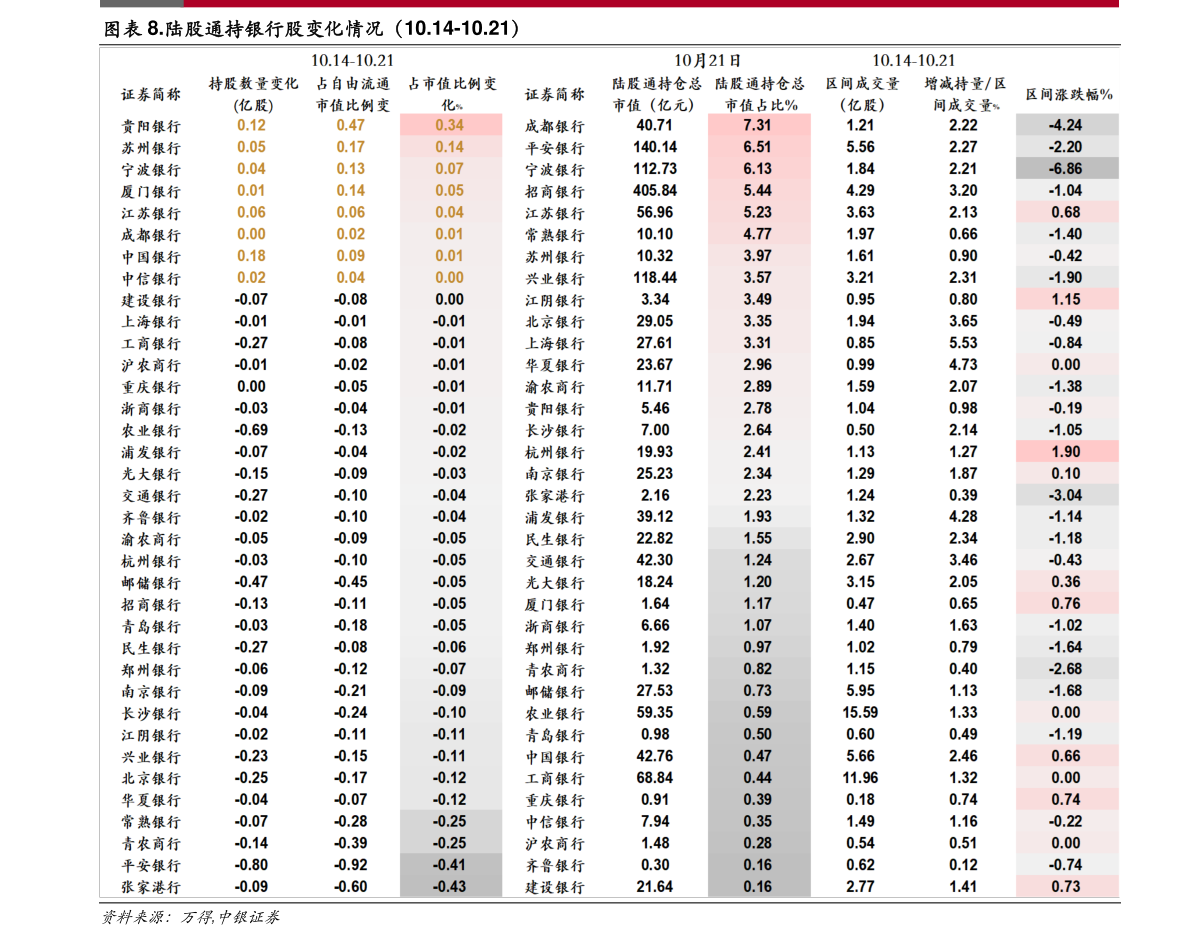
Task: Select the pink-highlighted 1.90 cell
Action: pos(1066,452)
